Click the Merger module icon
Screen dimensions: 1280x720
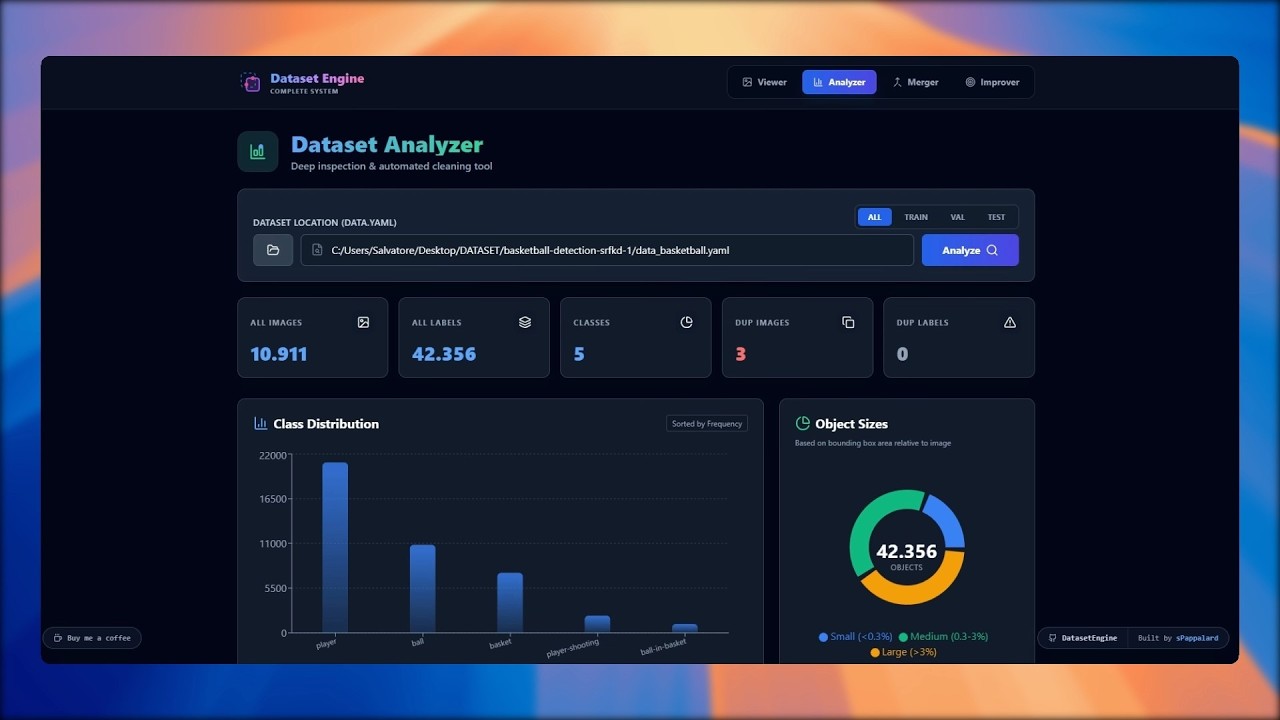click(898, 82)
